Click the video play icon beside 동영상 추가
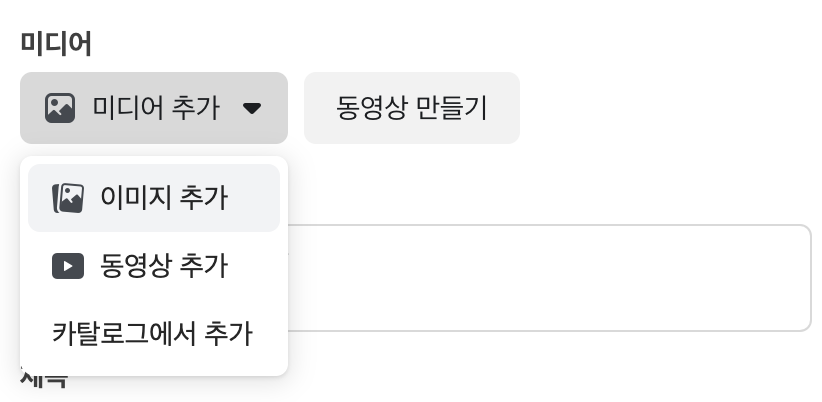The image size is (822, 402). click(x=68, y=266)
